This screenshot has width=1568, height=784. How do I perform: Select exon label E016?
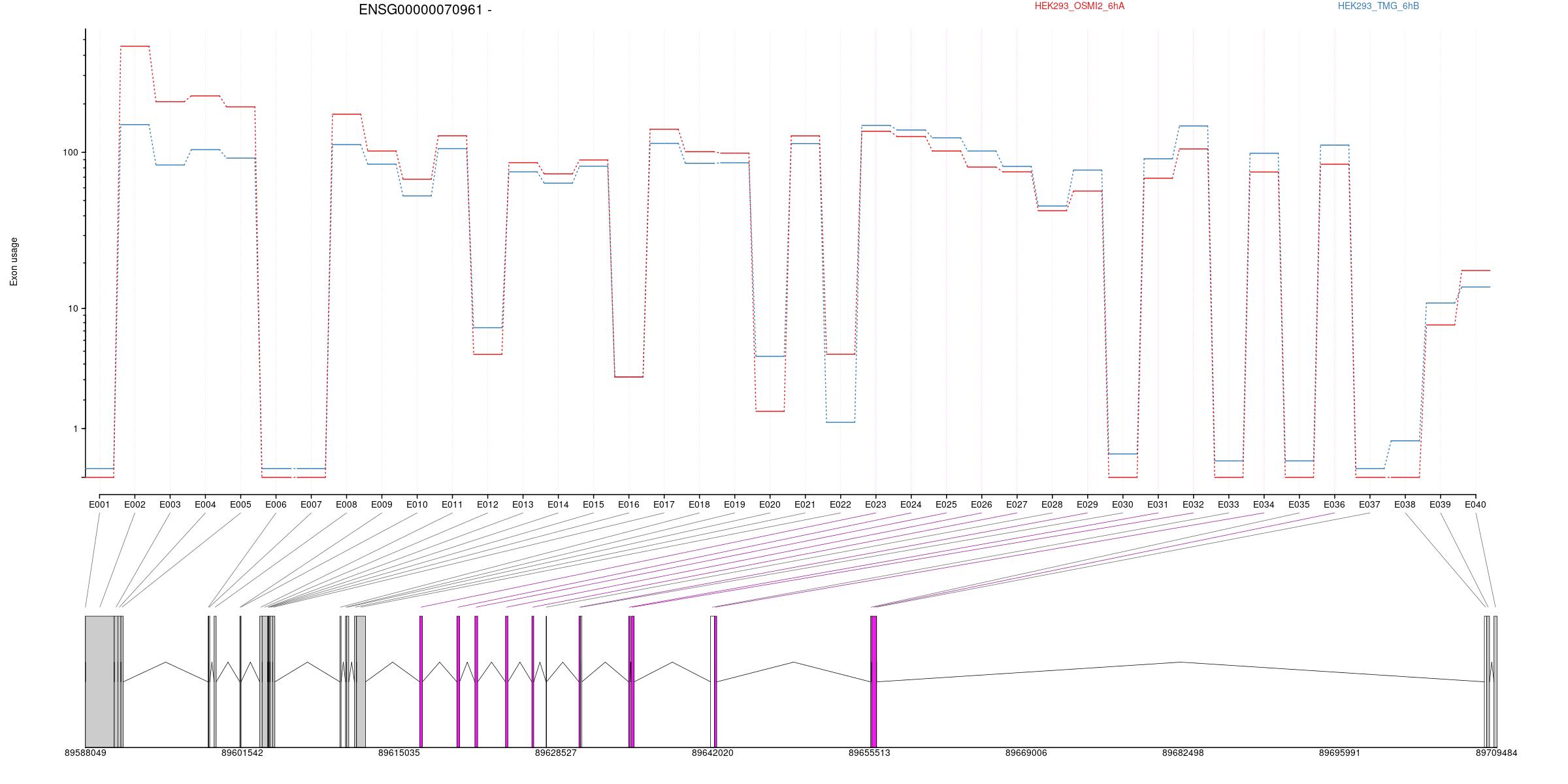click(x=629, y=504)
